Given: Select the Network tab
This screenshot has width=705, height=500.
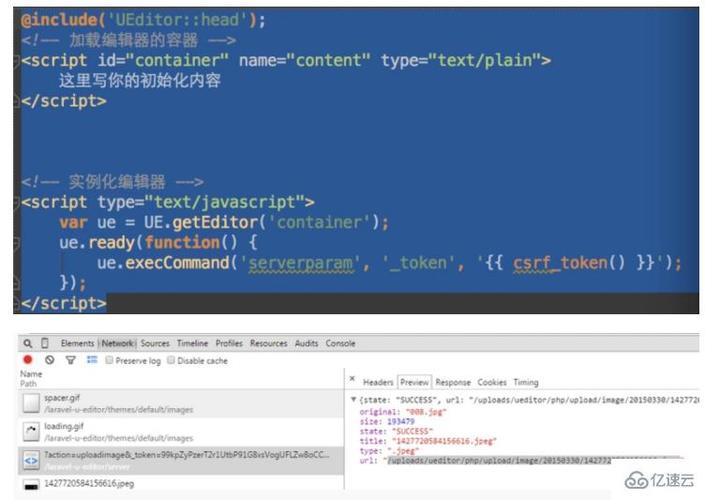Looking at the screenshot, I should click(117, 344).
